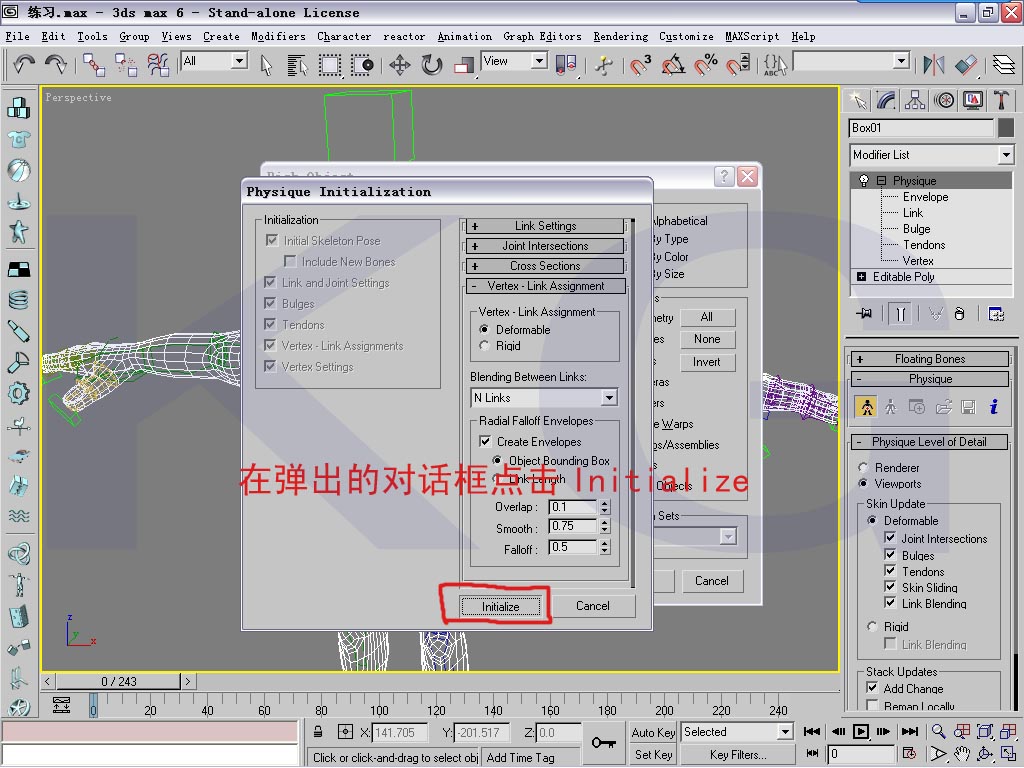Select the Select and Link tool

click(94, 65)
